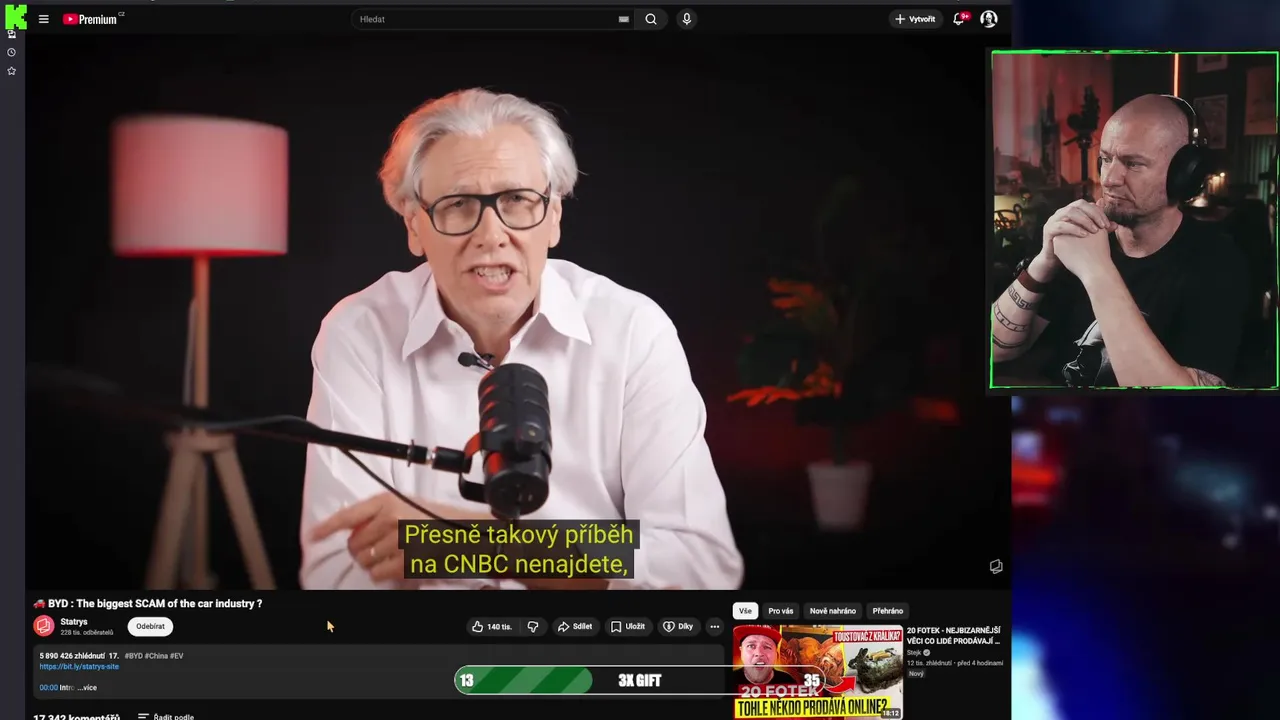Click the overlay icon at video bottom-right
Viewport: 1280px width, 720px height.
coord(996,566)
